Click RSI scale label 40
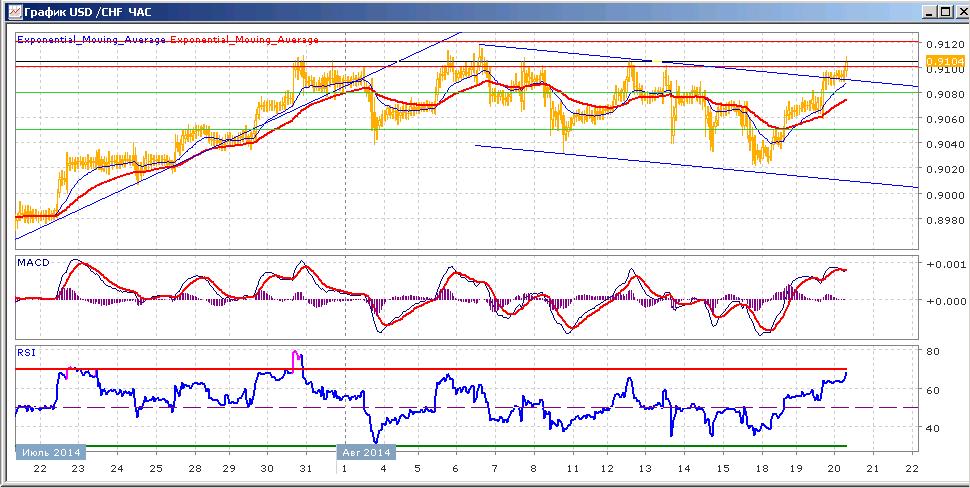 (934, 427)
